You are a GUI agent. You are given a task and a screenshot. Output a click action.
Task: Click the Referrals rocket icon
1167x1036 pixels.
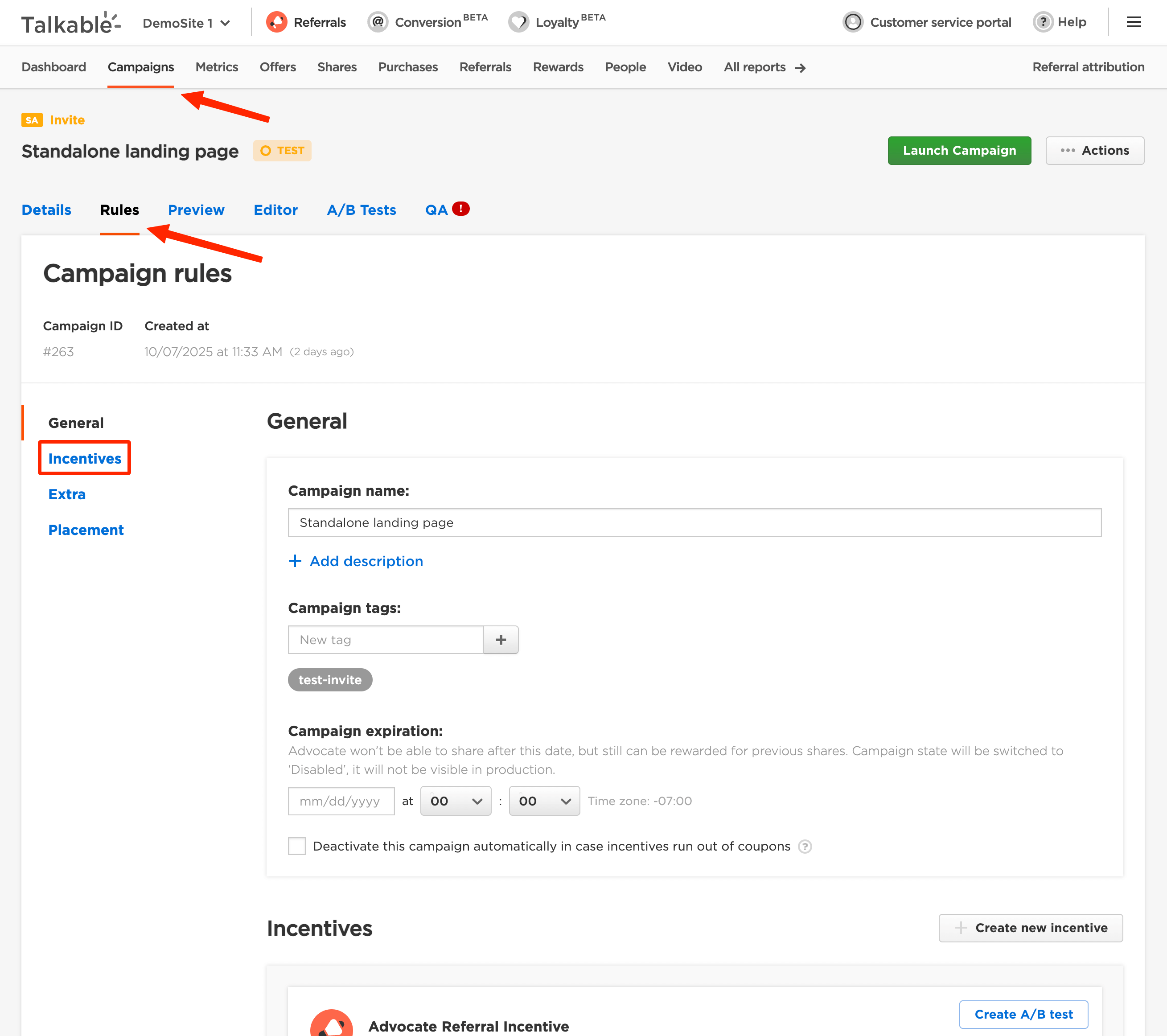pyautogui.click(x=277, y=22)
